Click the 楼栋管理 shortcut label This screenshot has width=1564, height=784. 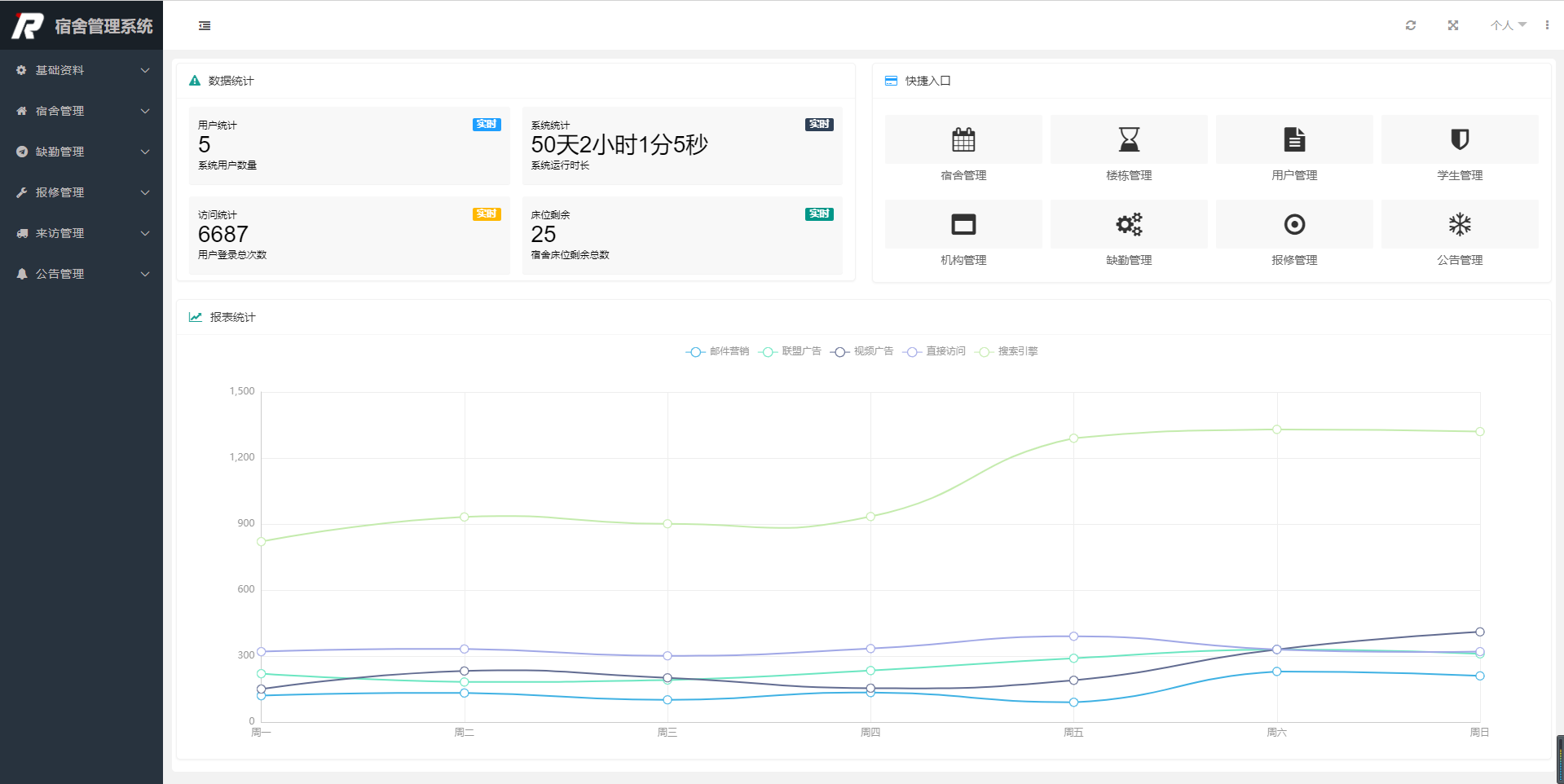coord(1129,175)
